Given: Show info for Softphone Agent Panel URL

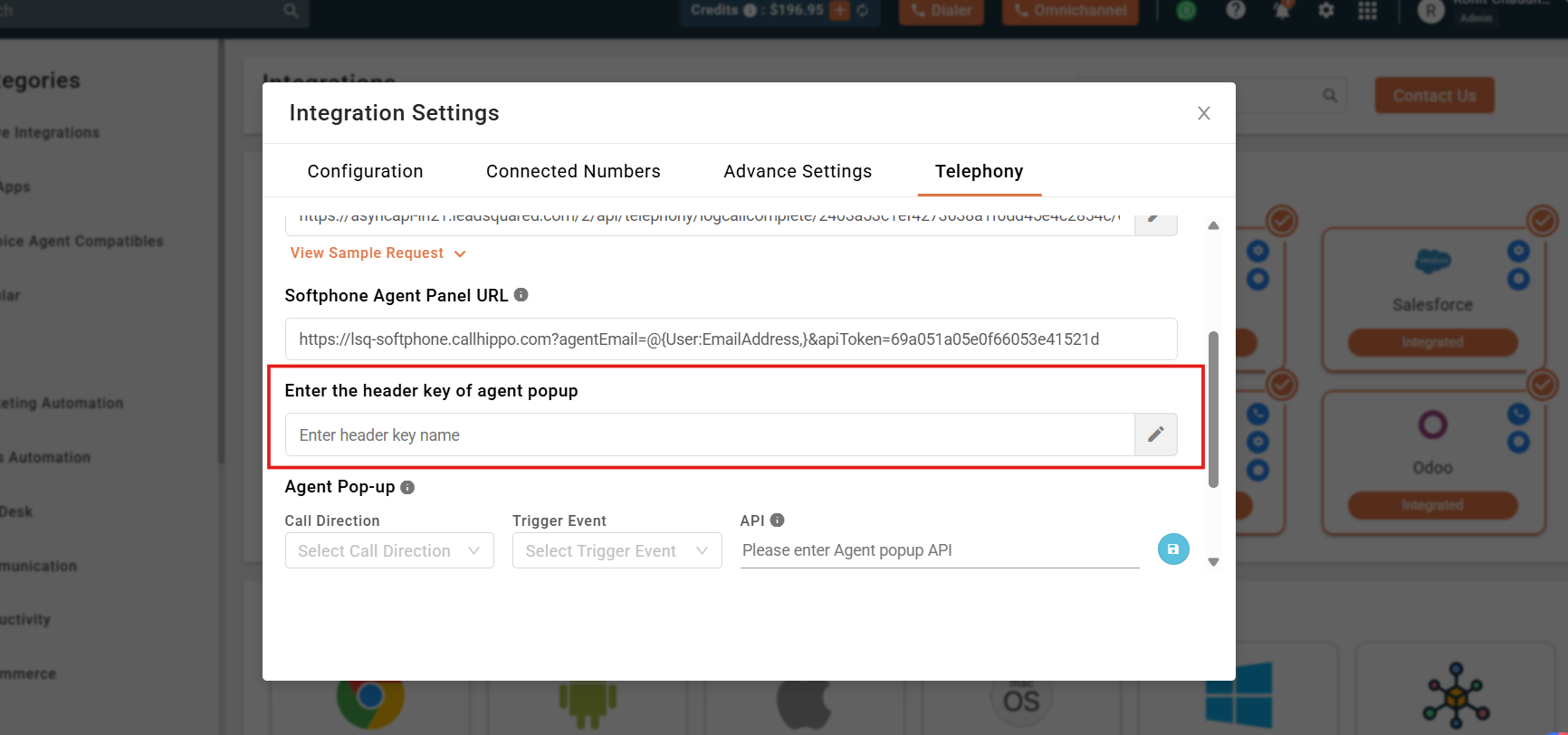Looking at the screenshot, I should point(521,295).
